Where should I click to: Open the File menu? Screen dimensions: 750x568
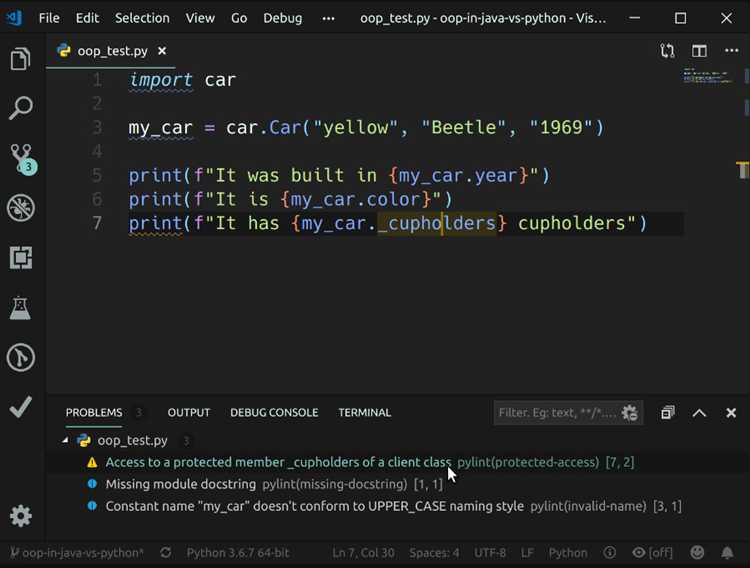[x=49, y=18]
